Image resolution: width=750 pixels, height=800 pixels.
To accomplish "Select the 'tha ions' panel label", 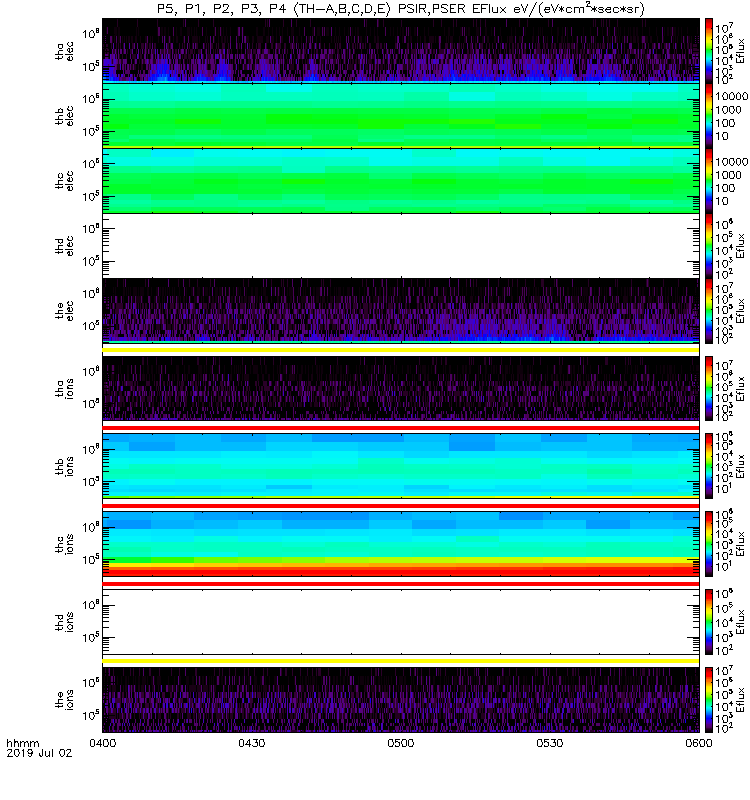I will [64, 388].
